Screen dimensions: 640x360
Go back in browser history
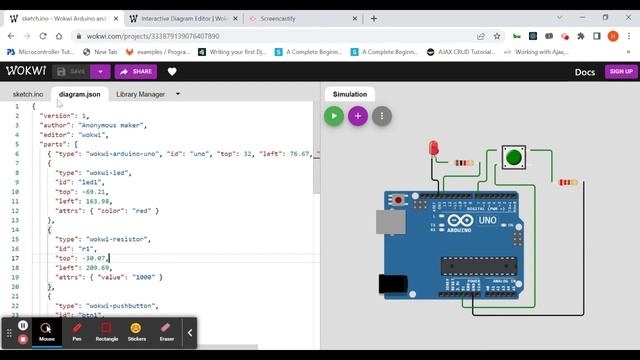click(x=11, y=36)
